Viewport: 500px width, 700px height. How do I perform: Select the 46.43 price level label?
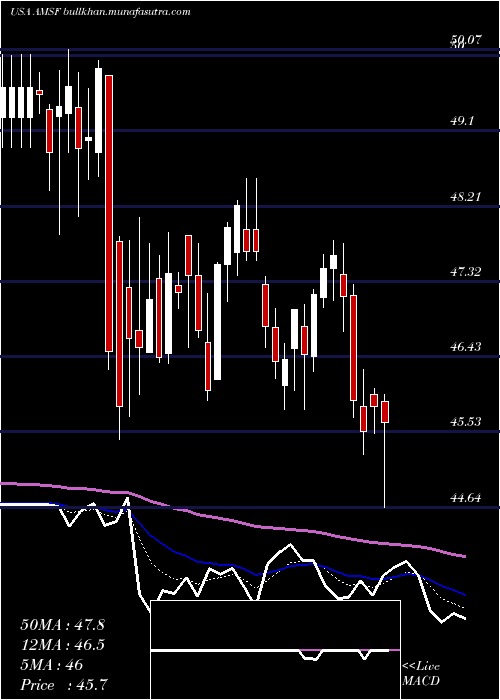pos(465,346)
